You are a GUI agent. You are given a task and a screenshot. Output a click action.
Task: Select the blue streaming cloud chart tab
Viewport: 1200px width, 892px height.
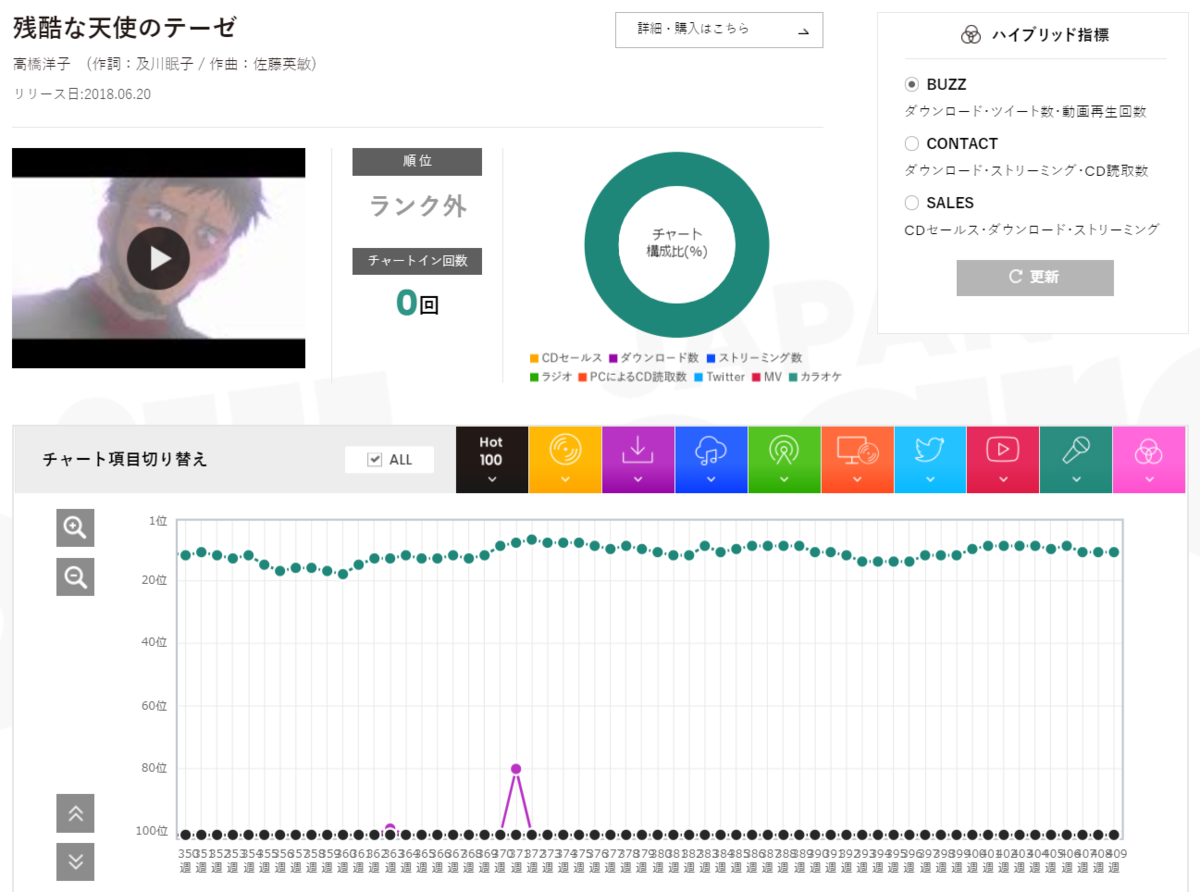click(x=711, y=459)
